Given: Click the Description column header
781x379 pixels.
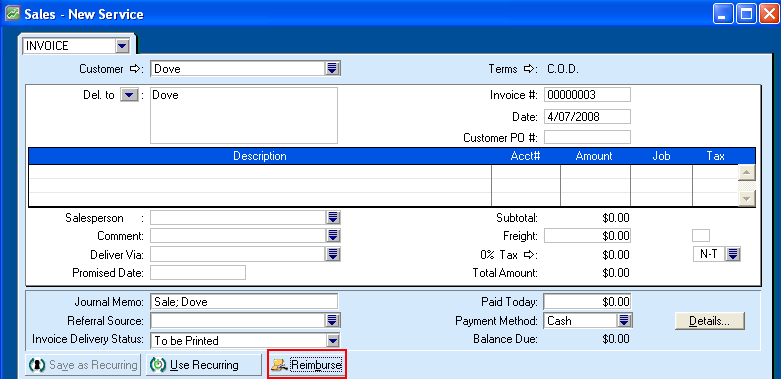Looking at the screenshot, I should 260,156.
